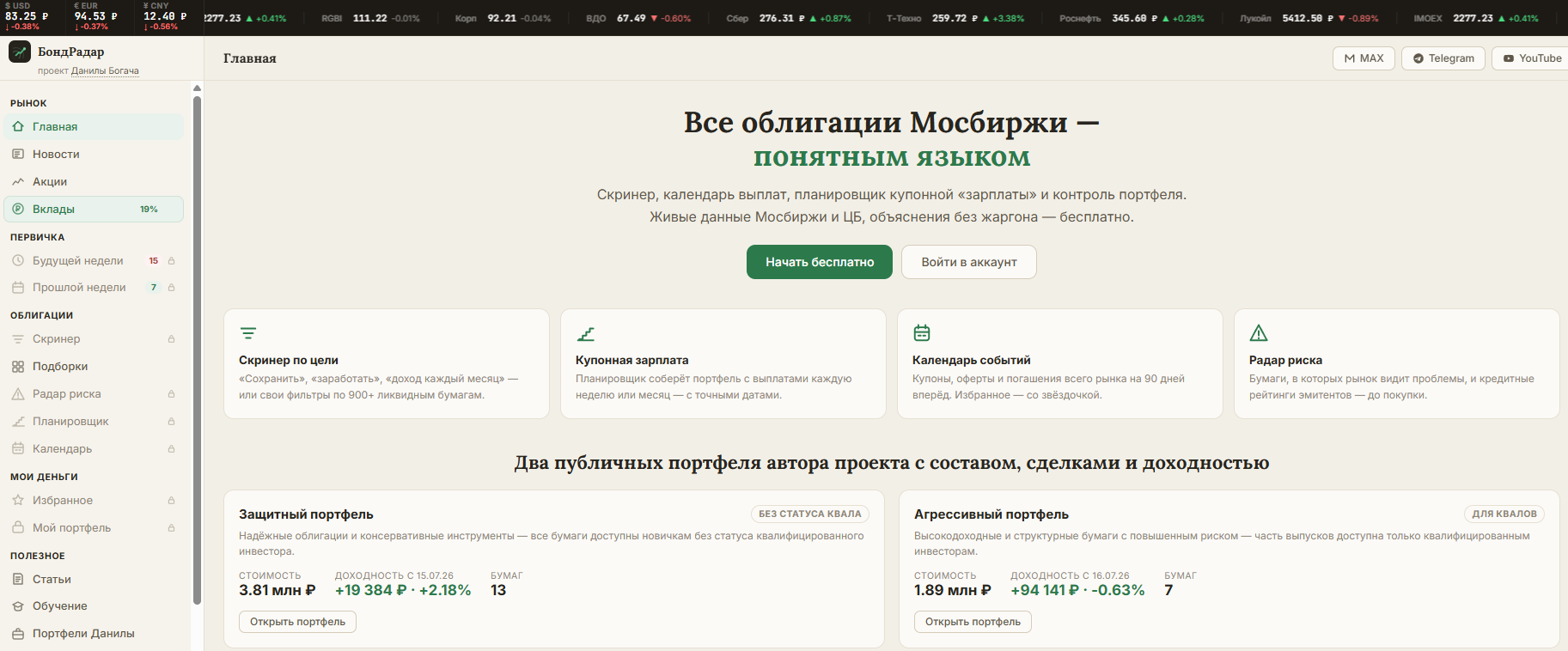The height and width of the screenshot is (651, 1568).
Task: Click the newspaper icon for Новости
Action: coord(18,155)
